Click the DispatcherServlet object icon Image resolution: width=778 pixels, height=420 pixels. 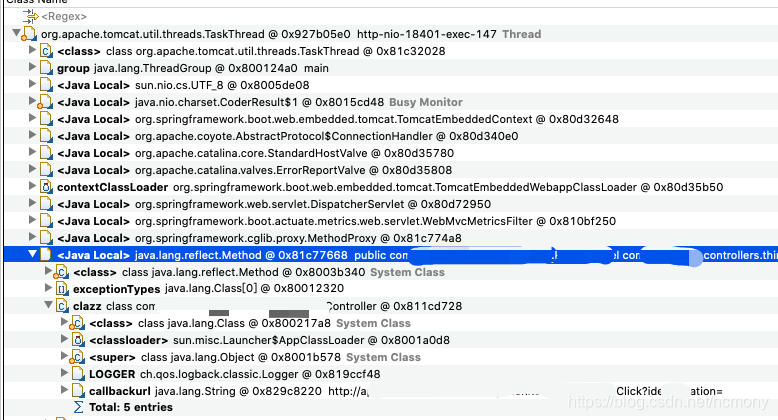tap(46, 204)
